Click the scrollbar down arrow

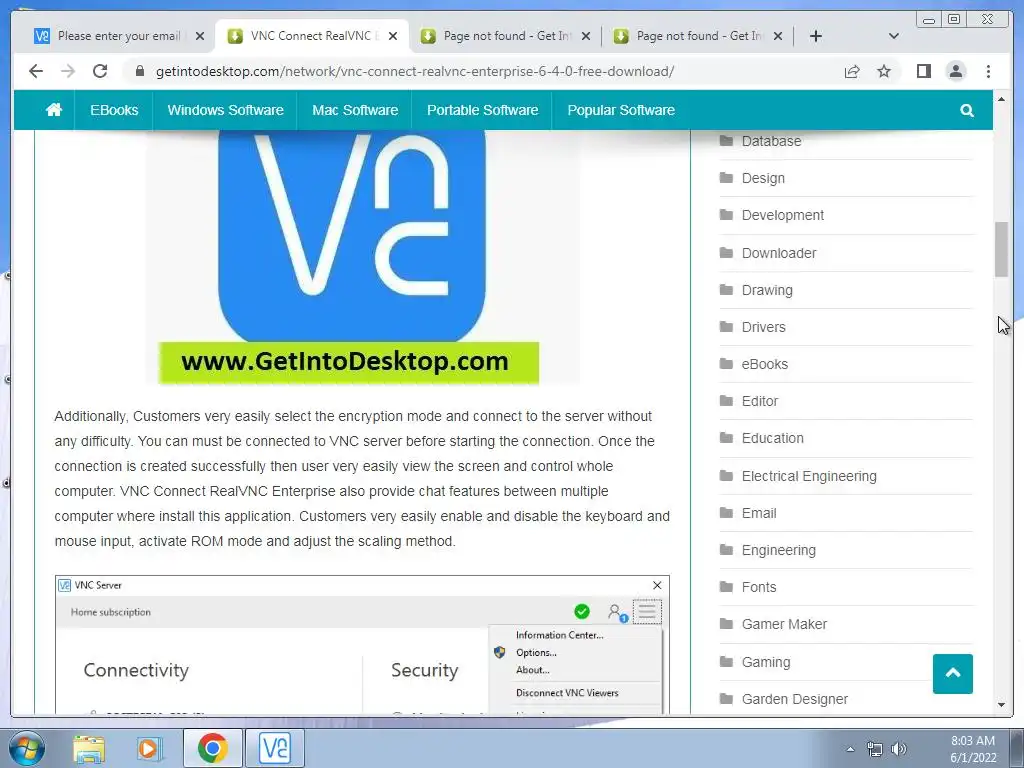click(x=1001, y=705)
